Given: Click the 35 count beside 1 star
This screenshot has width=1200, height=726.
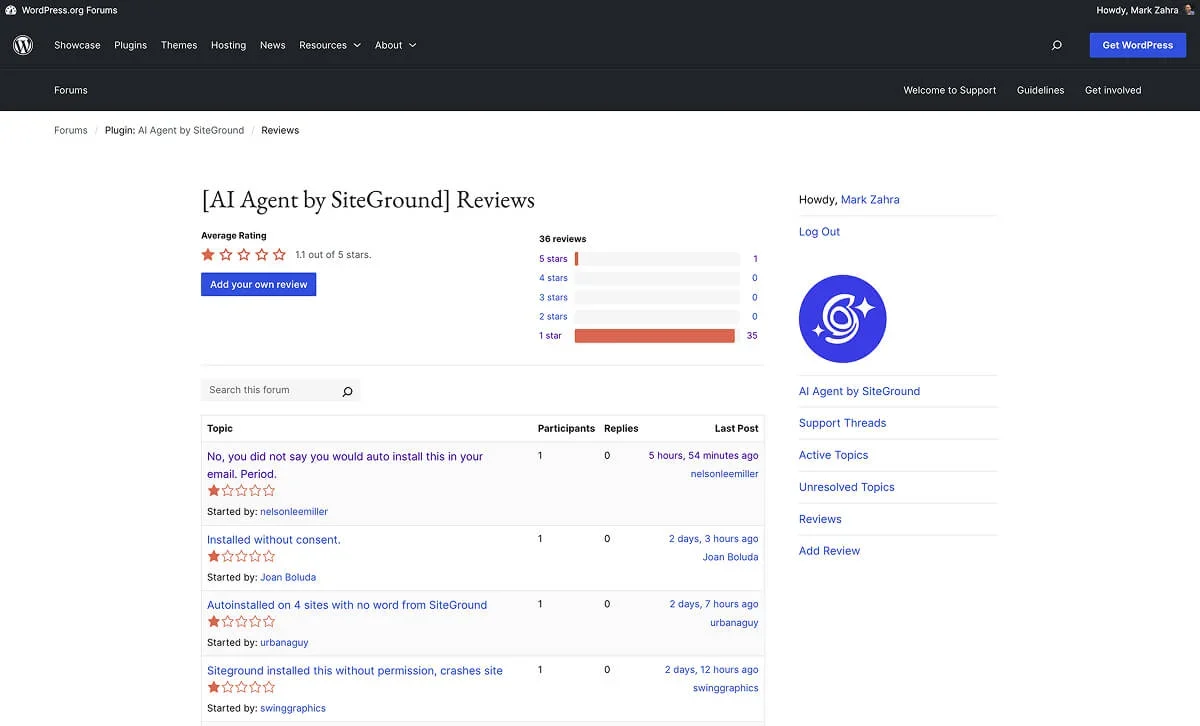Looking at the screenshot, I should pyautogui.click(x=752, y=336).
